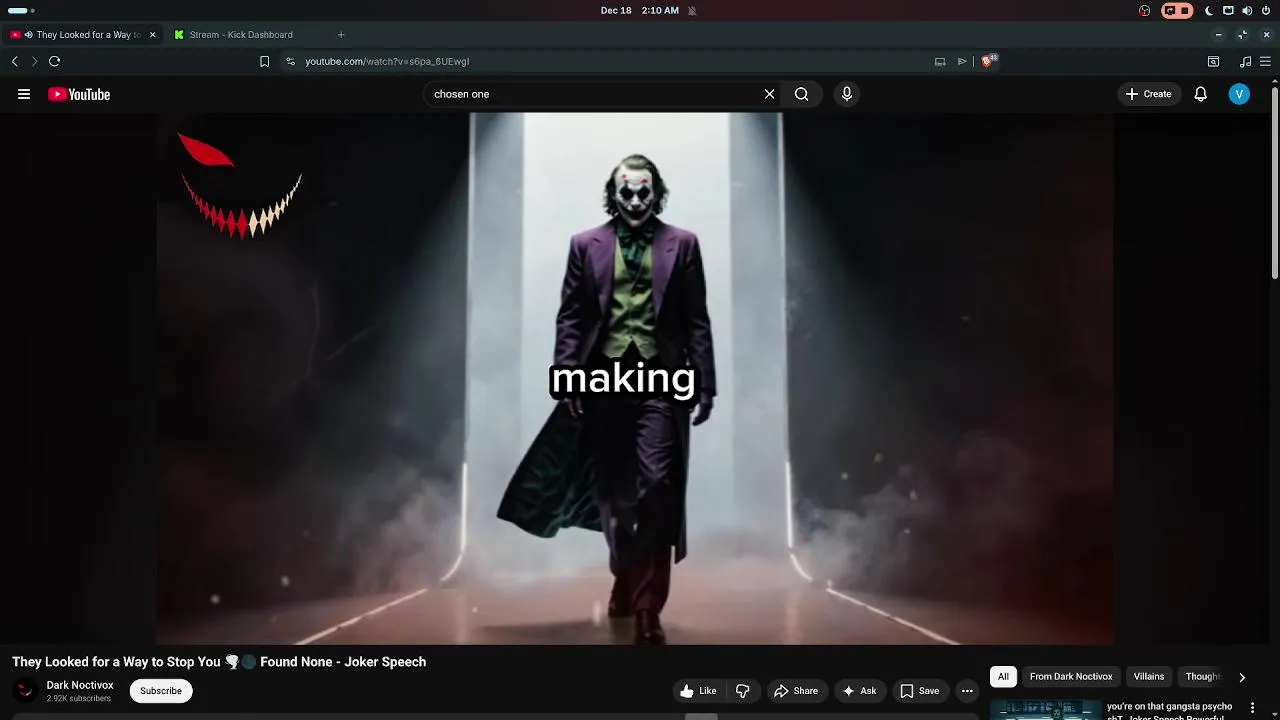
Task: Clear the search box with the X
Action: 769,94
